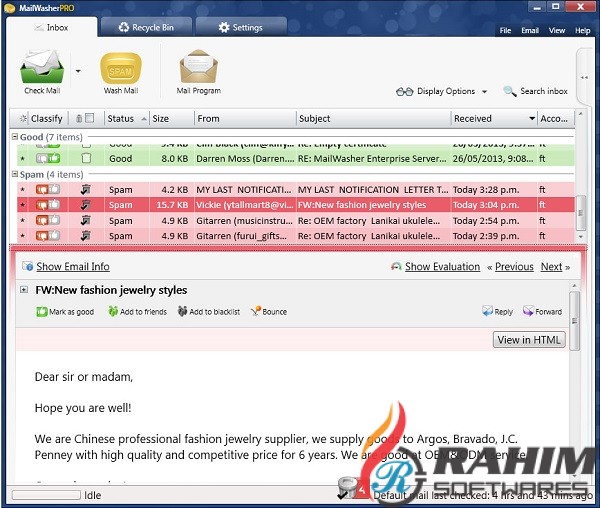Toggle delete mark for Gitarren furui_gifts email
This screenshot has height=508, width=600.
pyautogui.click(x=86, y=236)
